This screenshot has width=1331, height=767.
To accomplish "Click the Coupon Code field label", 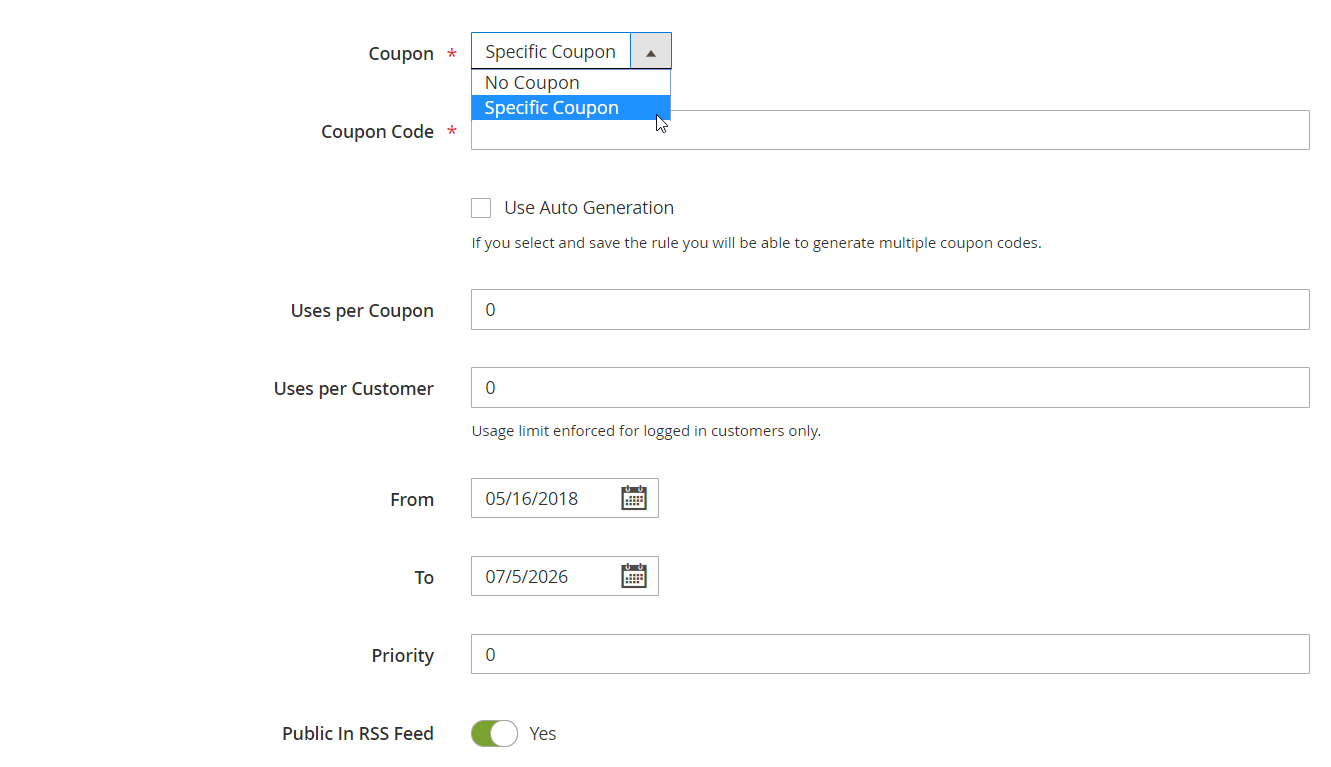I will (x=377, y=132).
